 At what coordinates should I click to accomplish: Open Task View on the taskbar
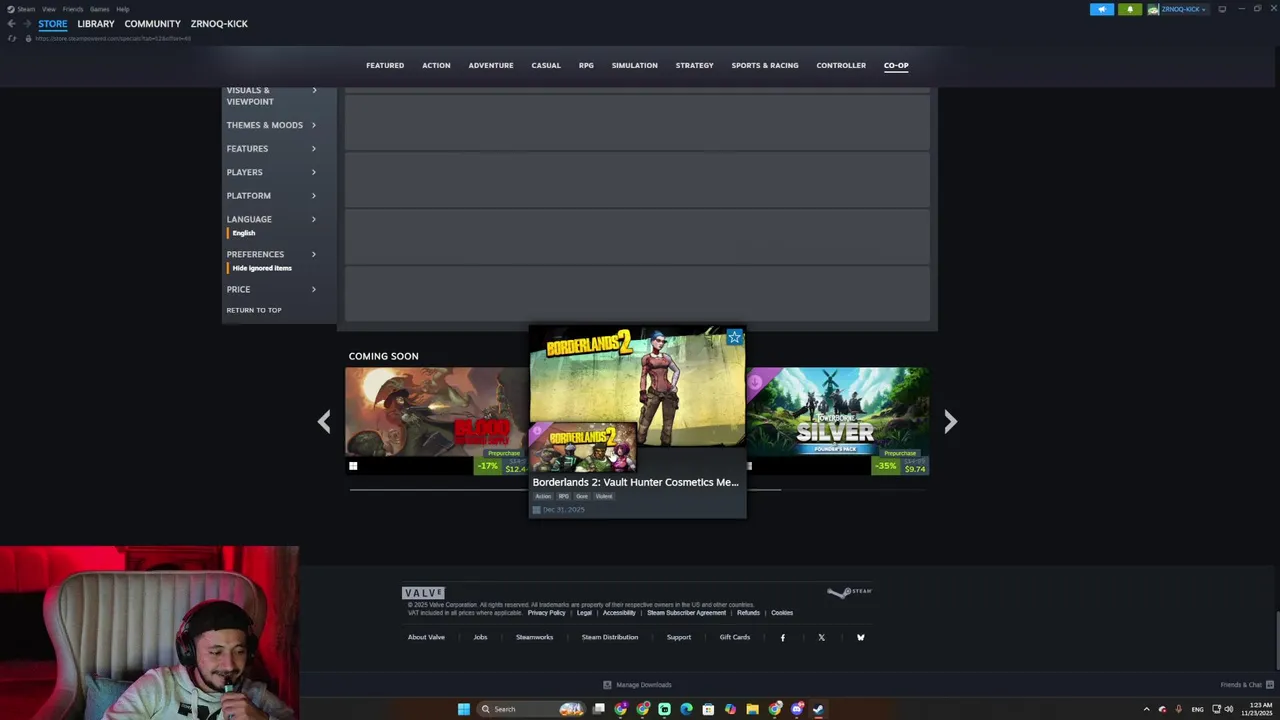click(599, 709)
